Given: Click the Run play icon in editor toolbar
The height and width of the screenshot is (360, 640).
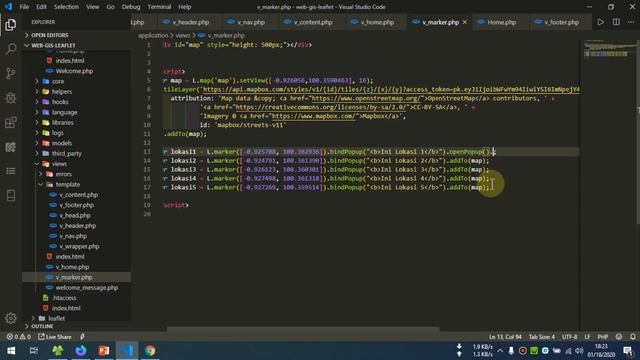Looking at the screenshot, I should click(x=600, y=22).
